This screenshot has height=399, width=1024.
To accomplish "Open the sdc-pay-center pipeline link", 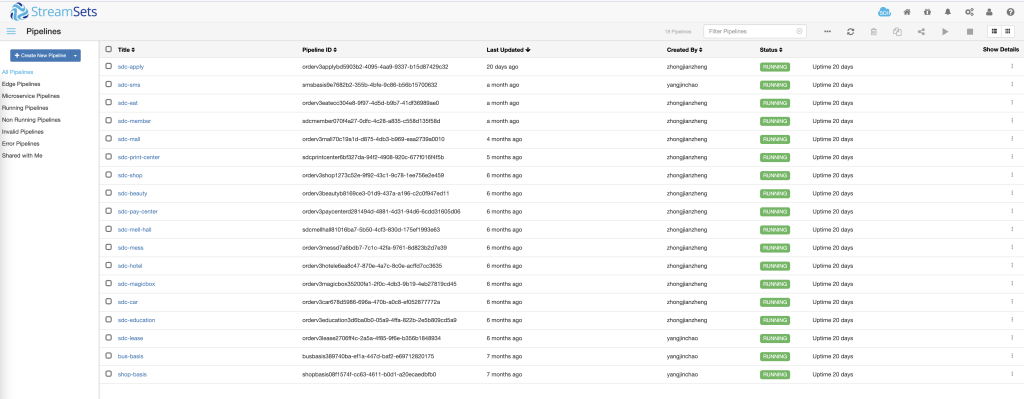I will pyautogui.click(x=138, y=211).
